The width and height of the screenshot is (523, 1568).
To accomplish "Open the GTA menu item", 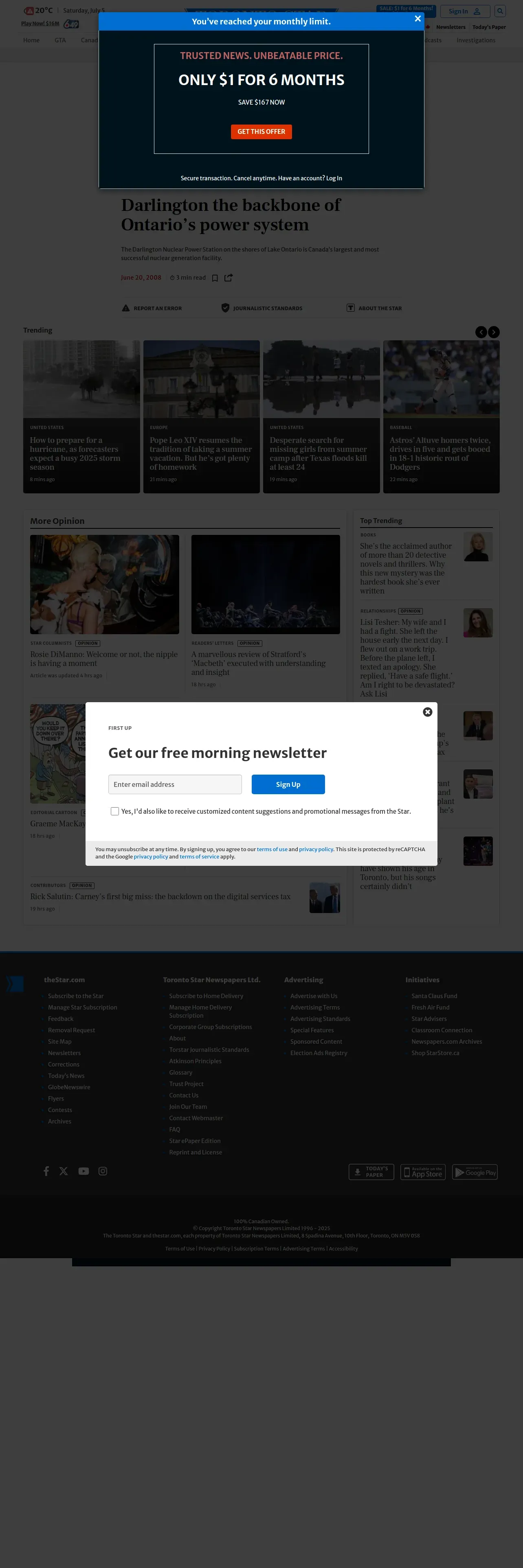I will [60, 40].
